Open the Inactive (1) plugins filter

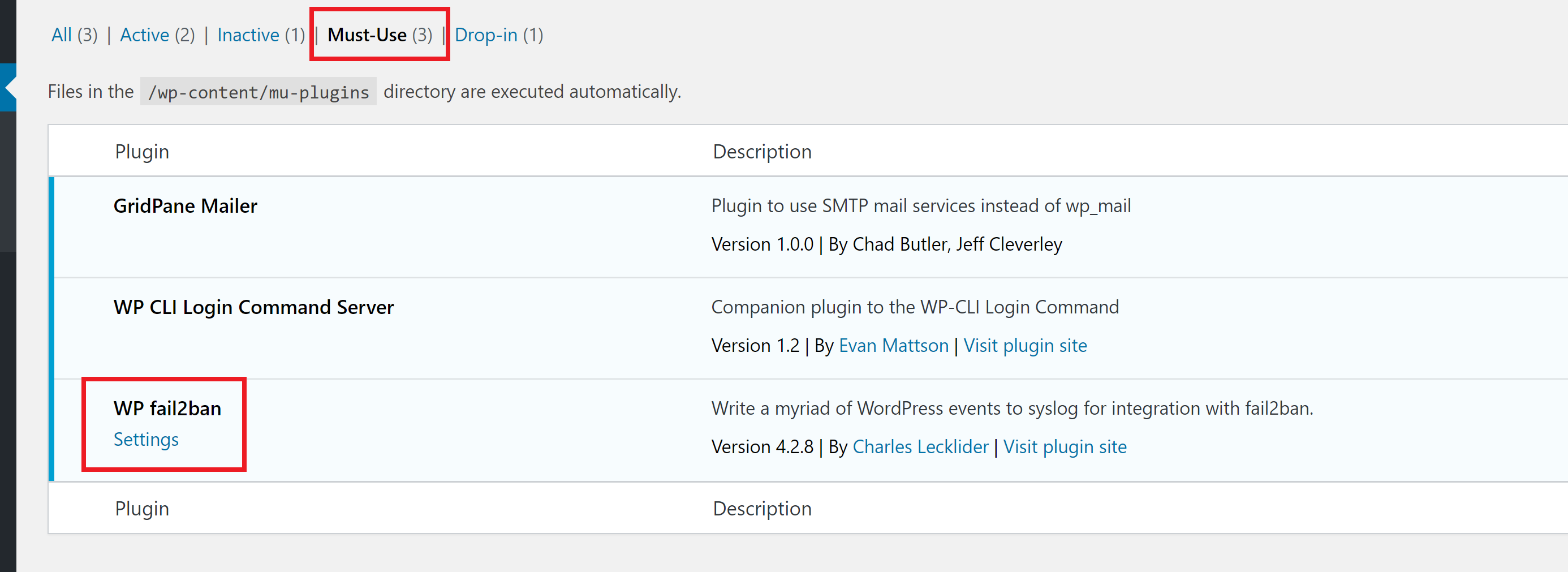coord(261,35)
